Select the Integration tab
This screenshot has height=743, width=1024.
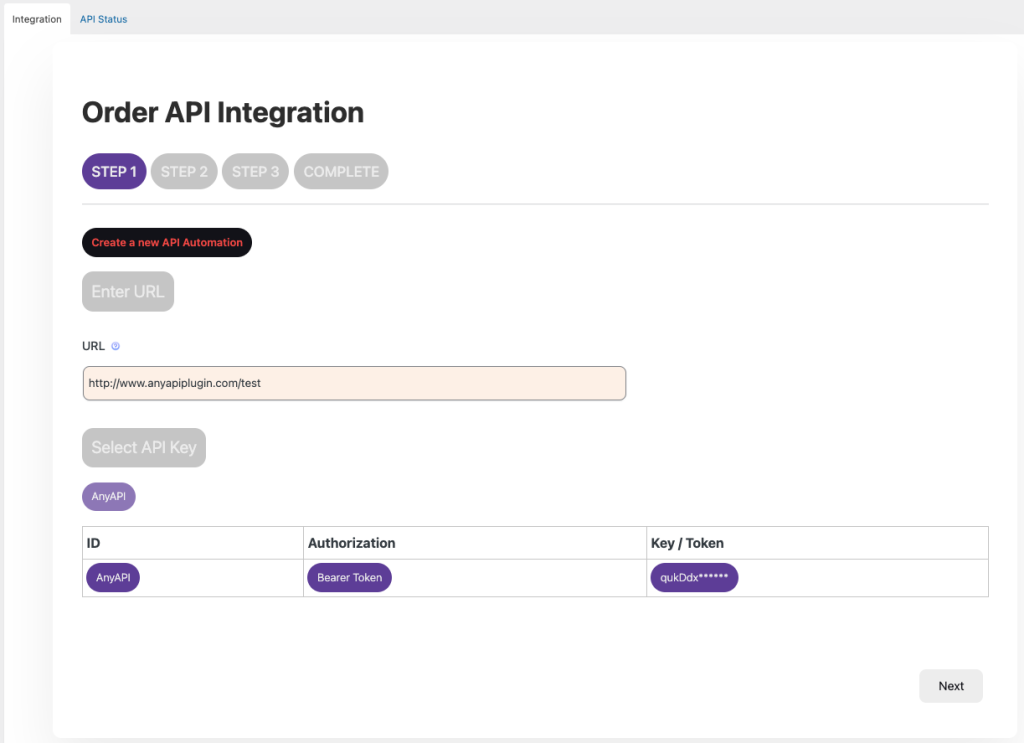coord(37,19)
